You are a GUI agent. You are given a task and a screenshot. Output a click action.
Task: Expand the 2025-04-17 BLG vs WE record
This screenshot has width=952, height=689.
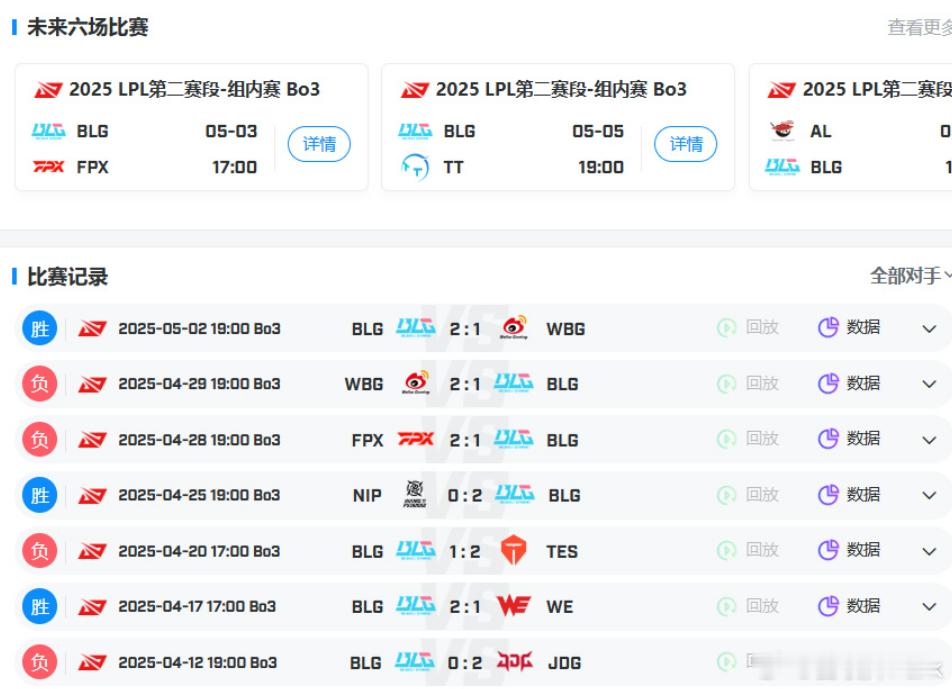929,606
